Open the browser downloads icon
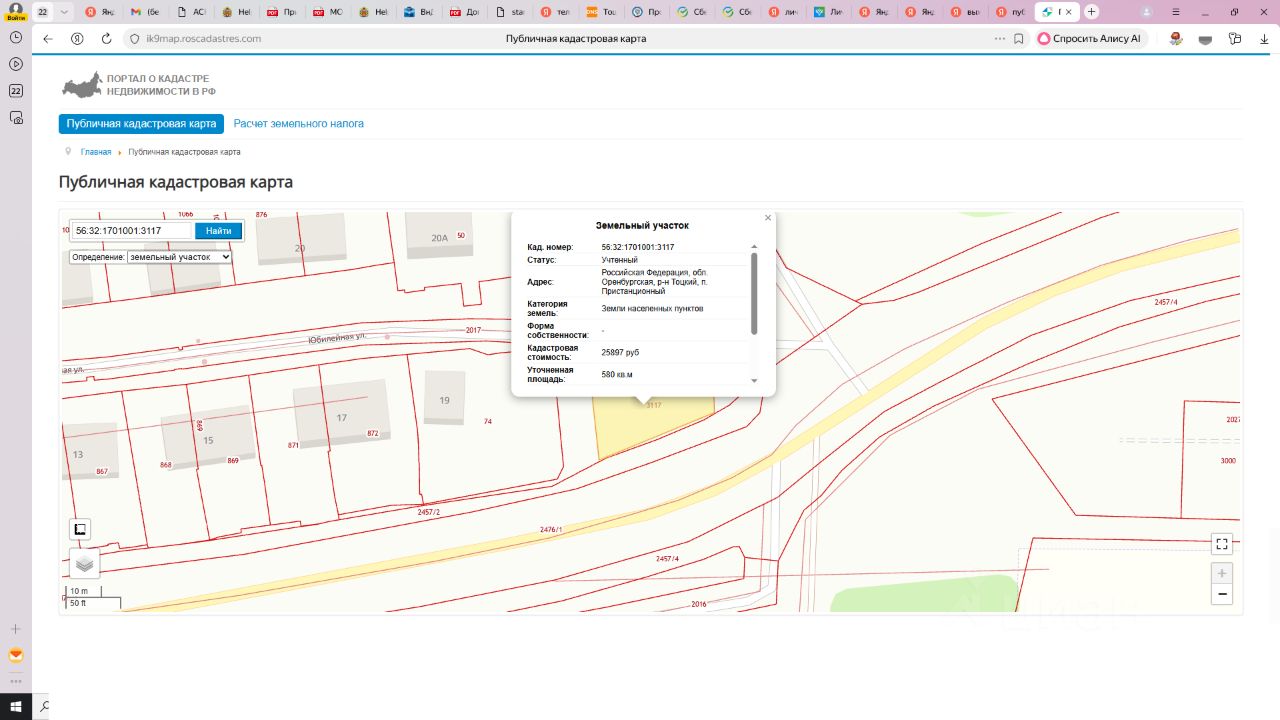 coord(1264,38)
